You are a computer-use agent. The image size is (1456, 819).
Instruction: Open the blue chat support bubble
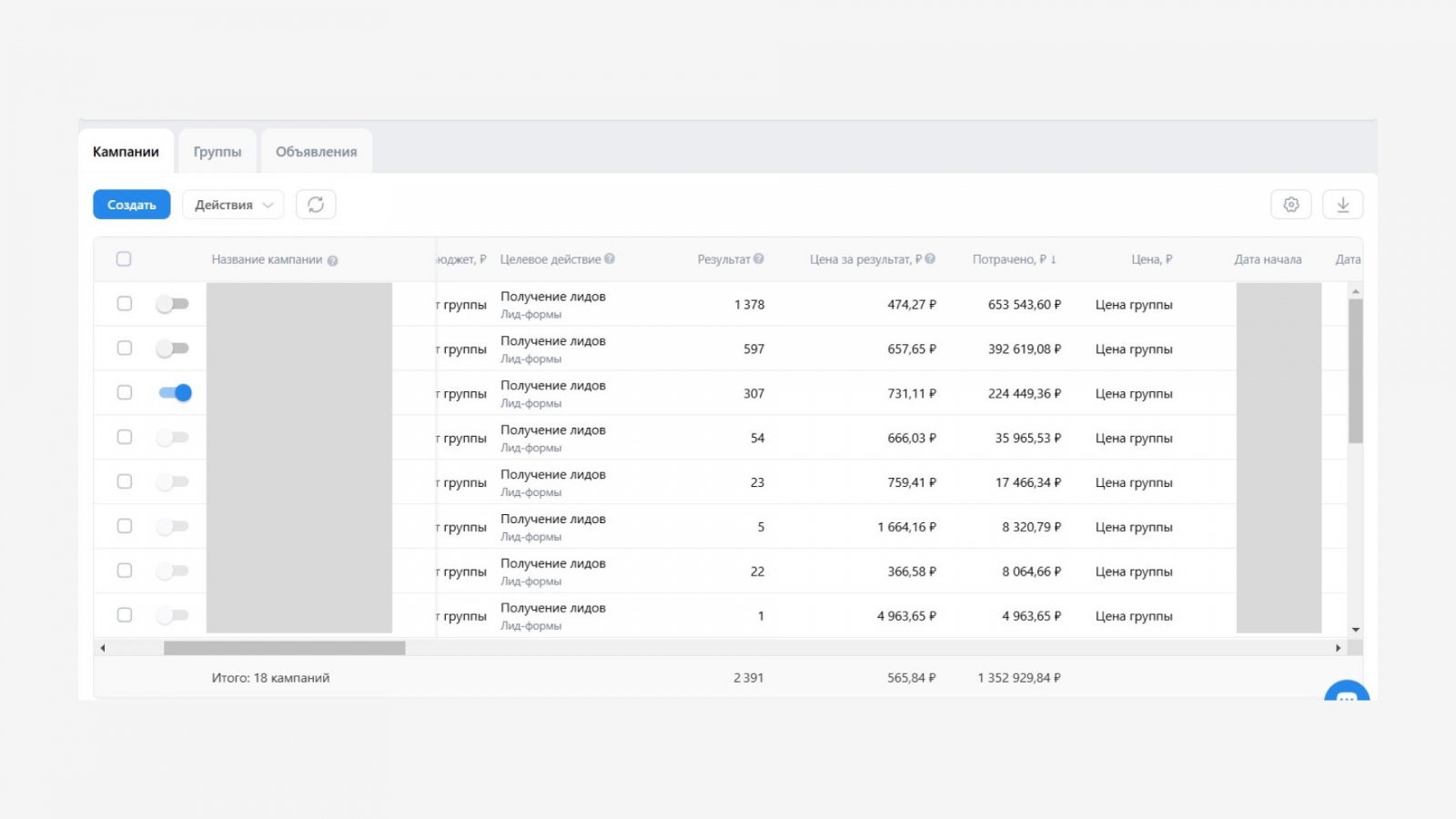(x=1346, y=694)
